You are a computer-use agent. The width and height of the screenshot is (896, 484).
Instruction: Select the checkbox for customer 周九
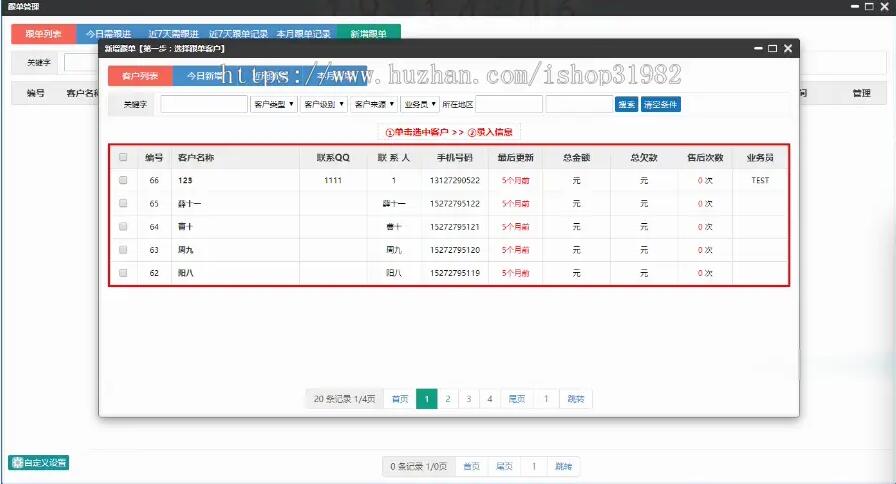point(123,249)
